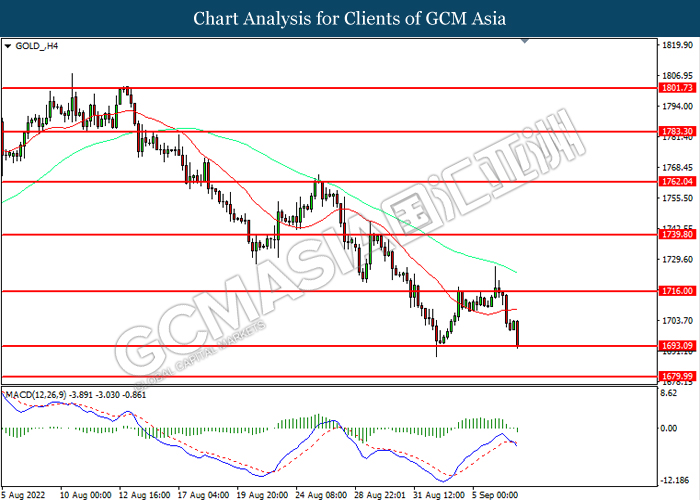
Task: Select the 1693.09 support level label
Action: point(678,346)
